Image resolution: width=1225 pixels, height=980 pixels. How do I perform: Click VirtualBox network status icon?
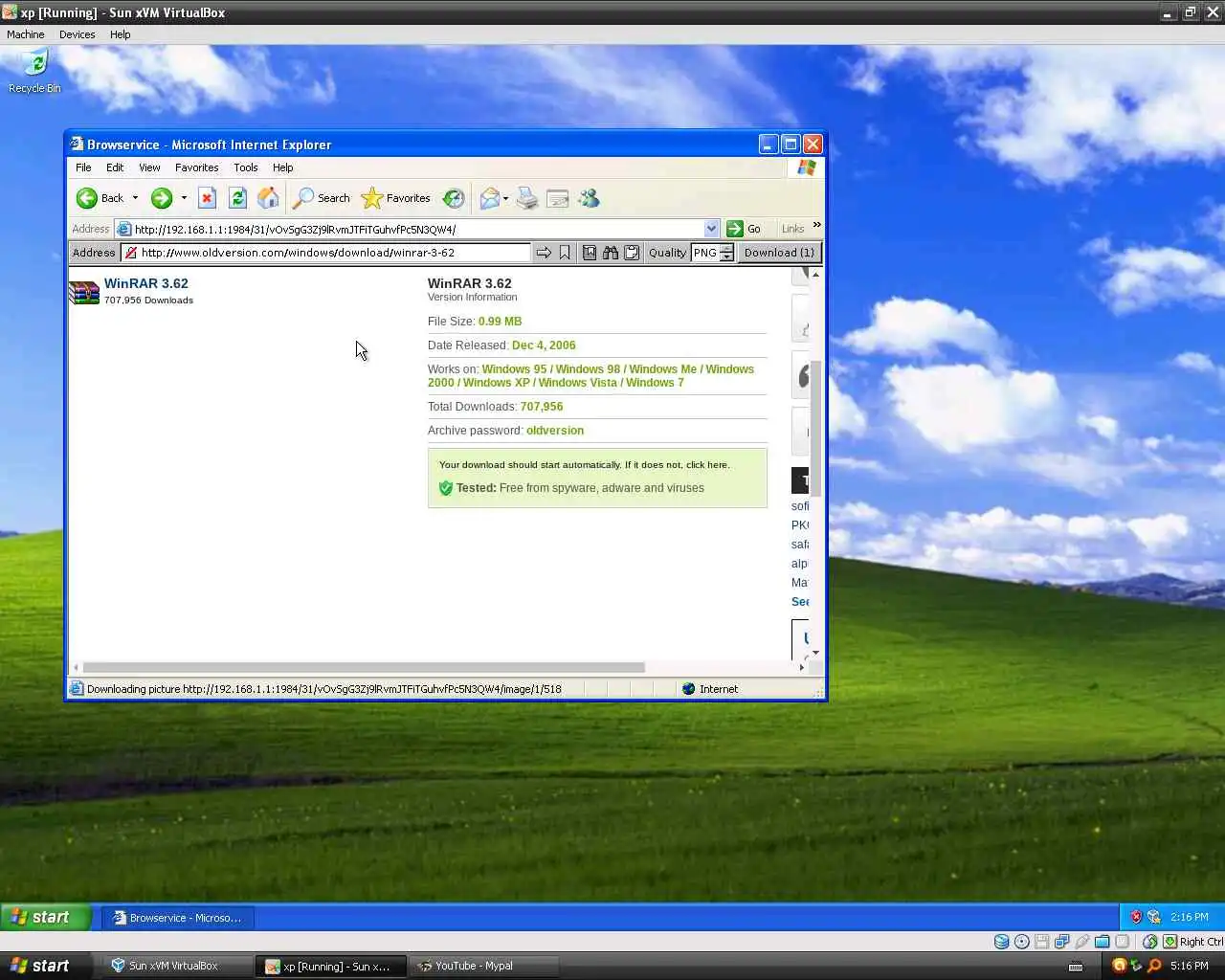[x=1062, y=942]
